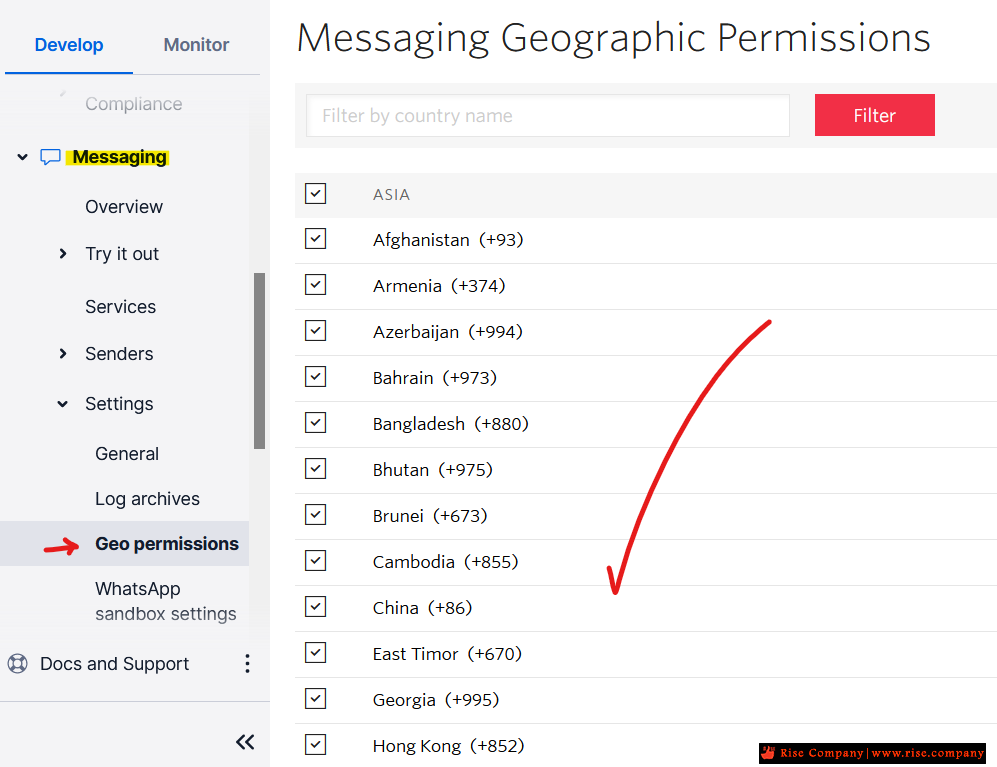Click the Filter by country name field
Viewport: 997px width, 767px height.
pos(547,116)
